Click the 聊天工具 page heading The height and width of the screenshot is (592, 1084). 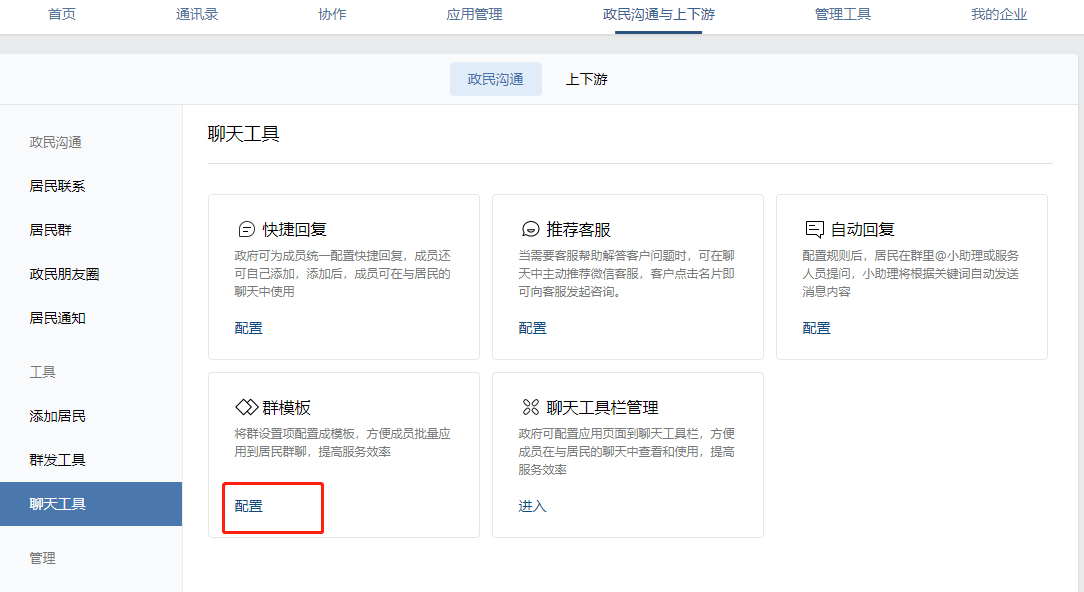pos(243,134)
